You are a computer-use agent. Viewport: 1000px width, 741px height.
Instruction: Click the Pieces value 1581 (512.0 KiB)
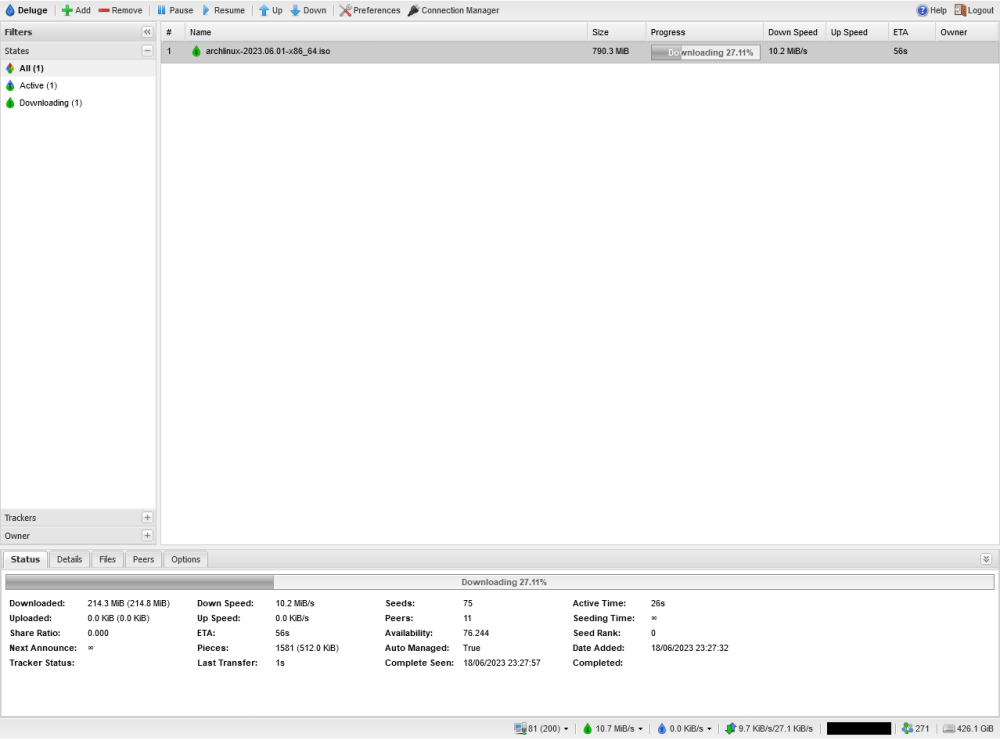pos(307,648)
